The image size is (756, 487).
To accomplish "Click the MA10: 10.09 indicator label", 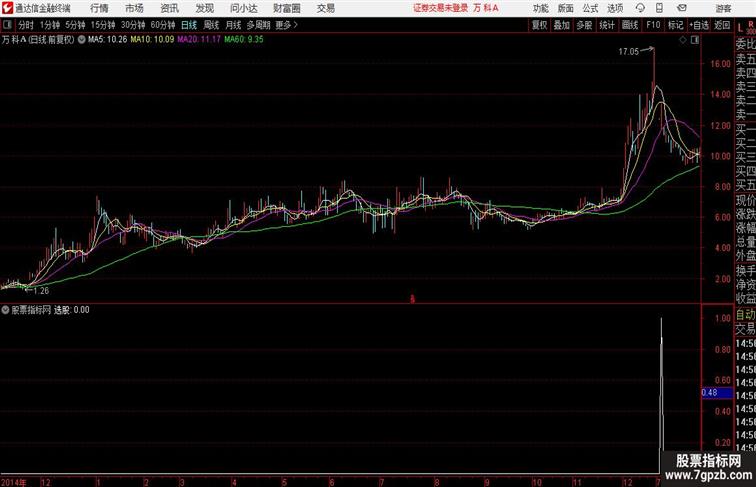I will tap(152, 40).
